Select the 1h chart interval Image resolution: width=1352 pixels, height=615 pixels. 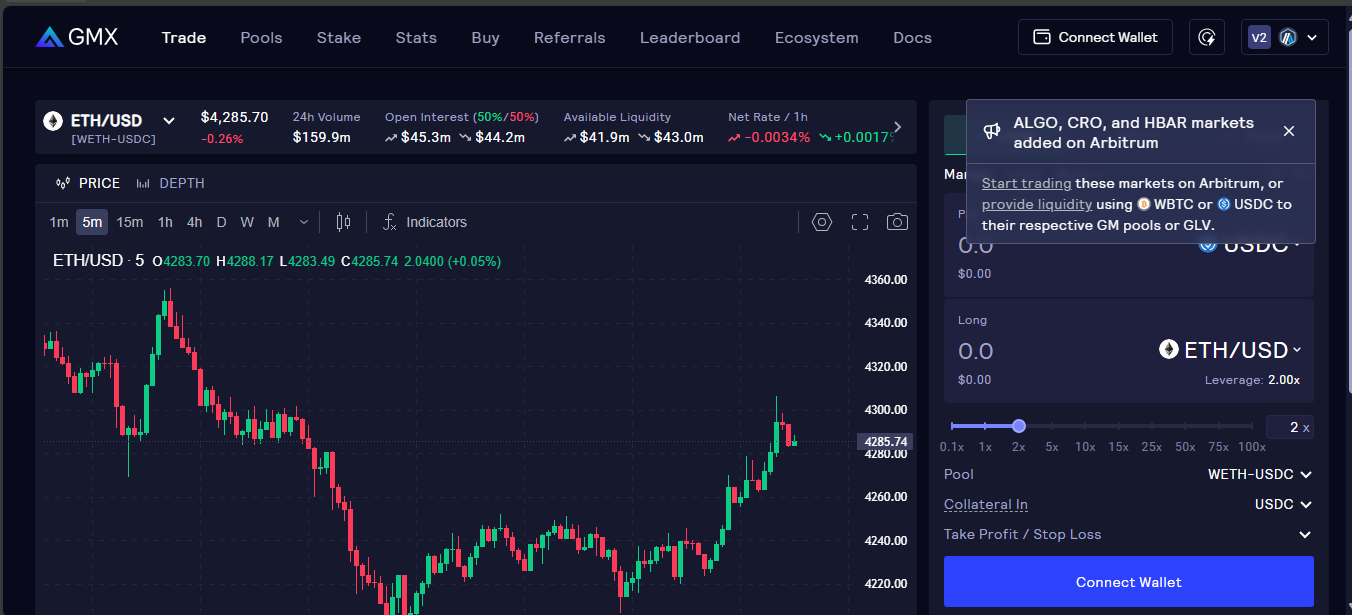click(x=165, y=222)
